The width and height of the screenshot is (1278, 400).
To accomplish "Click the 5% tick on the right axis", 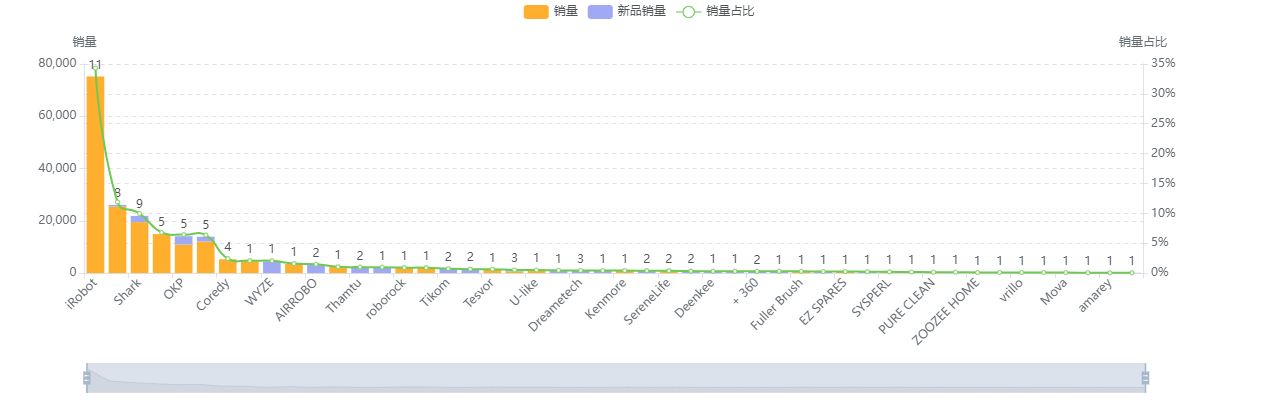I will (x=1159, y=243).
